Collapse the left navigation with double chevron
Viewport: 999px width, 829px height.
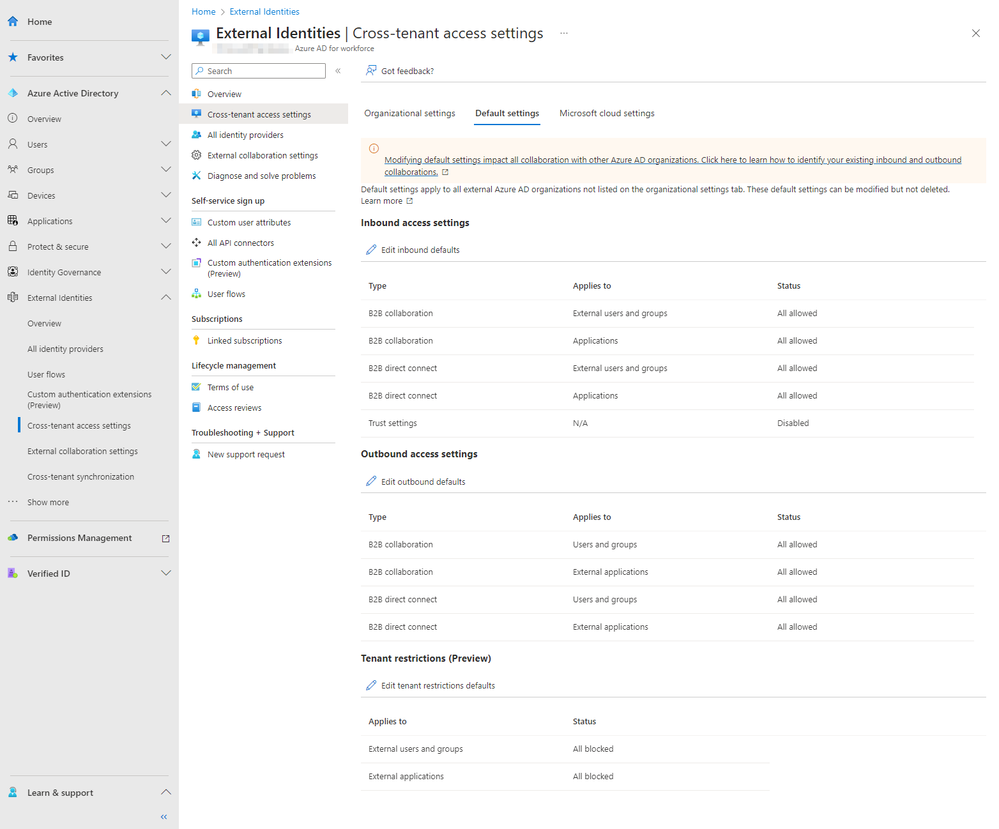164,817
